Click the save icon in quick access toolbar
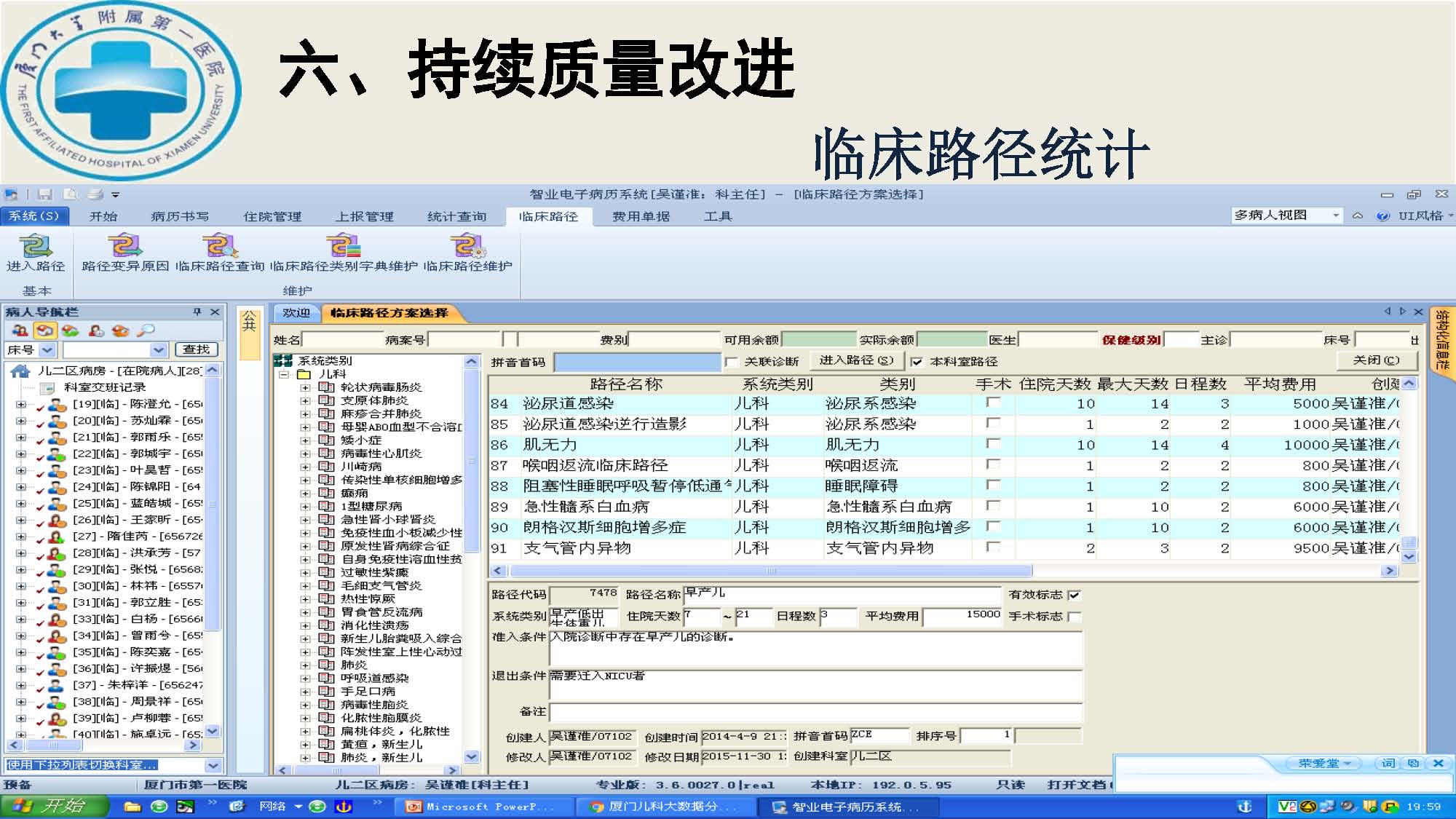 click(x=45, y=194)
